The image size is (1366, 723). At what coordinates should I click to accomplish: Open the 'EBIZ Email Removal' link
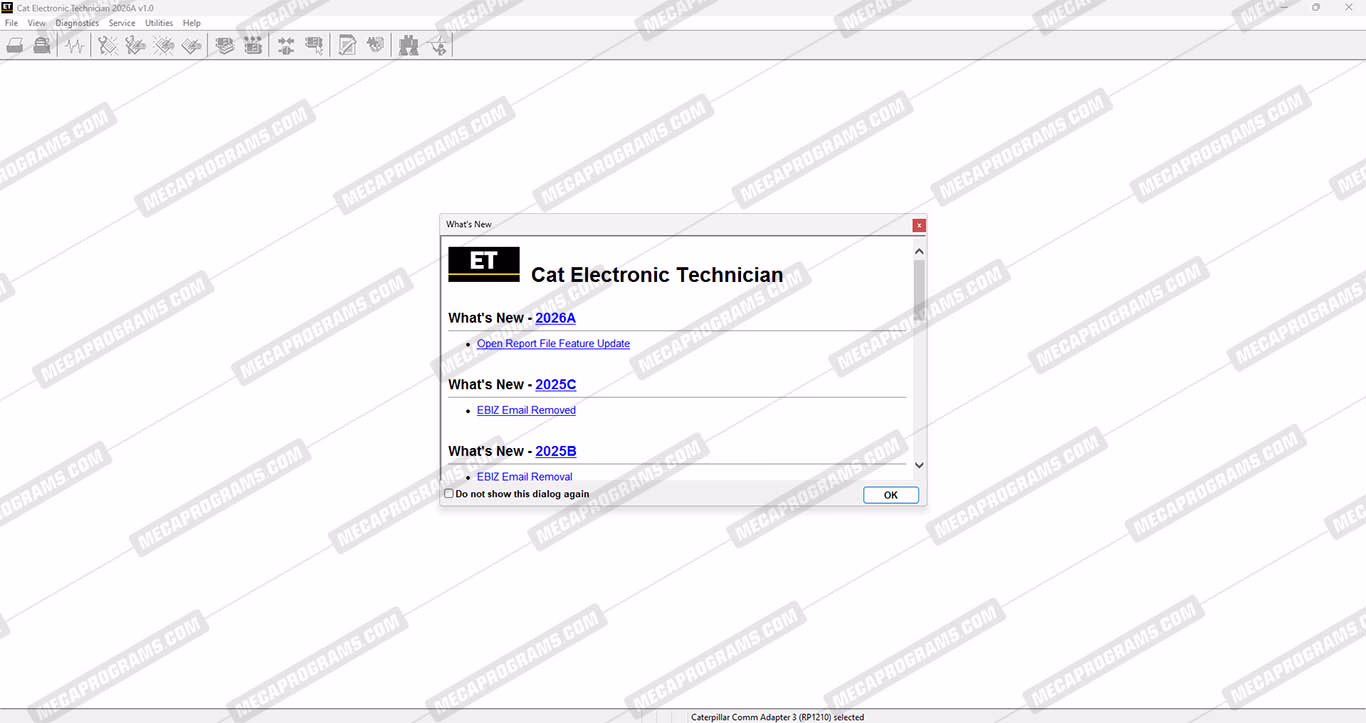tap(525, 477)
